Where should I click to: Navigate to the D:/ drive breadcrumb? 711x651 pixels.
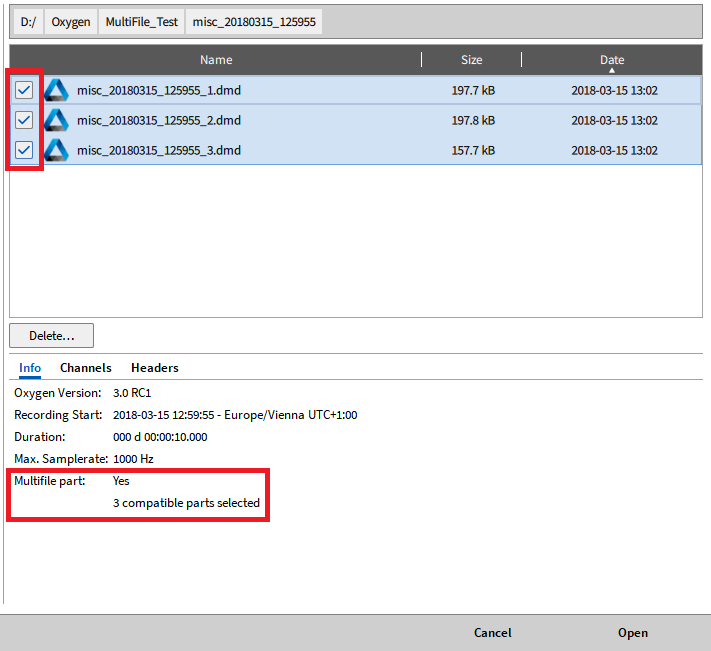pos(27,22)
